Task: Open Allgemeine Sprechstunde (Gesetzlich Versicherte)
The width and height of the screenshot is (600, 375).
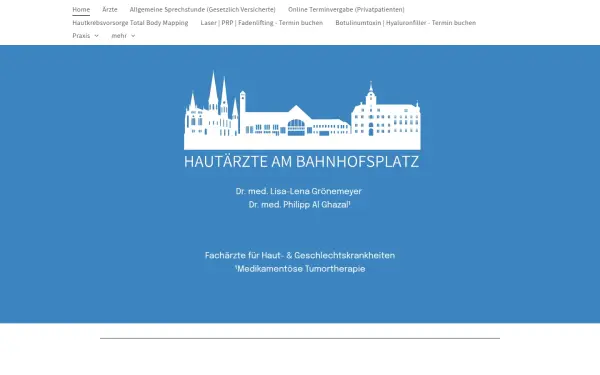Action: click(202, 9)
